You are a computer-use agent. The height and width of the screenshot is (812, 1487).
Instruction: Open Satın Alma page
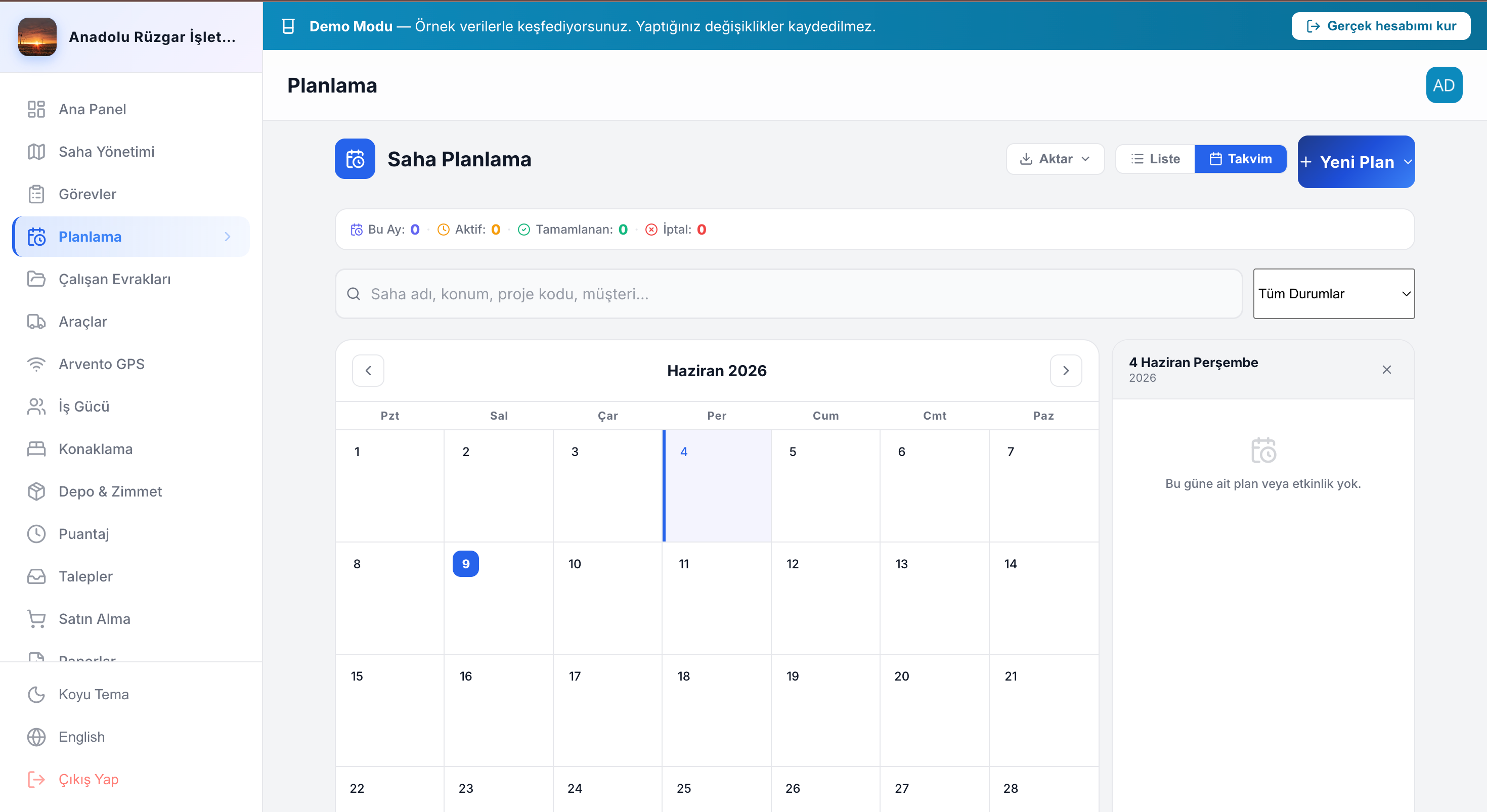click(x=132, y=619)
